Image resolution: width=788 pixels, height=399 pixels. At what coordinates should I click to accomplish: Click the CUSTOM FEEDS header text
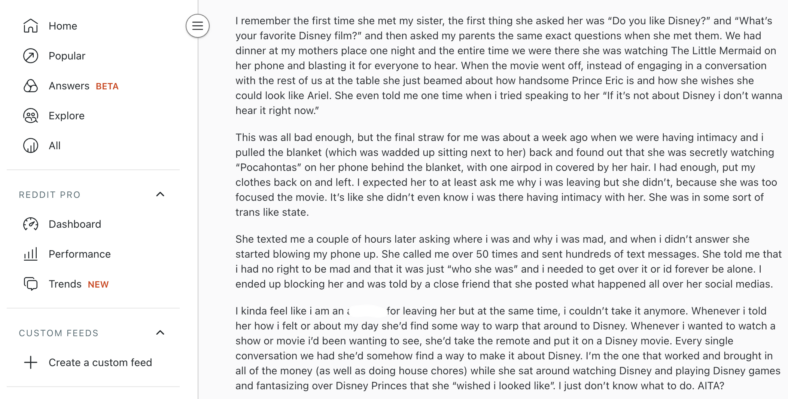59,333
